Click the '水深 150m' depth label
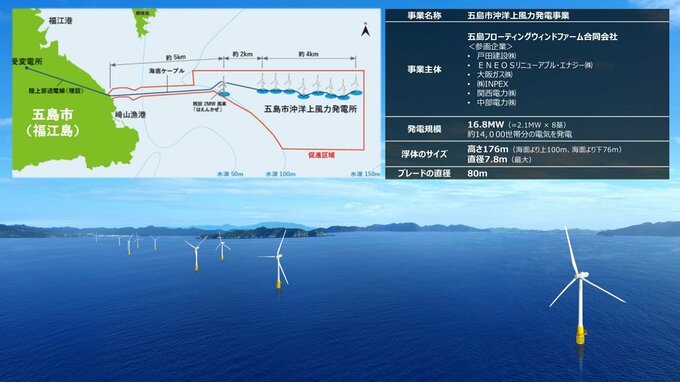 pyautogui.click(x=365, y=174)
